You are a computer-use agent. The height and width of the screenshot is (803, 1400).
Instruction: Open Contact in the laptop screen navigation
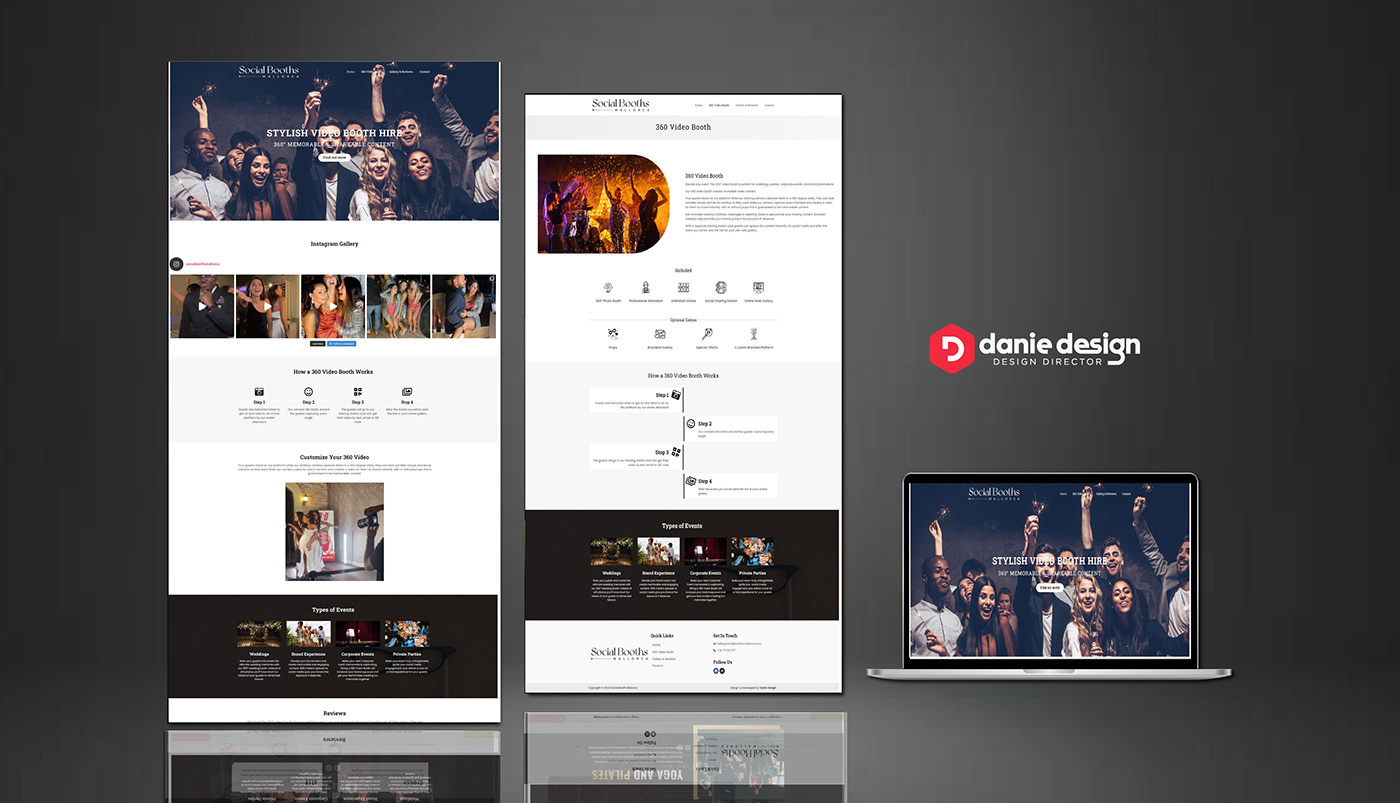click(1126, 494)
